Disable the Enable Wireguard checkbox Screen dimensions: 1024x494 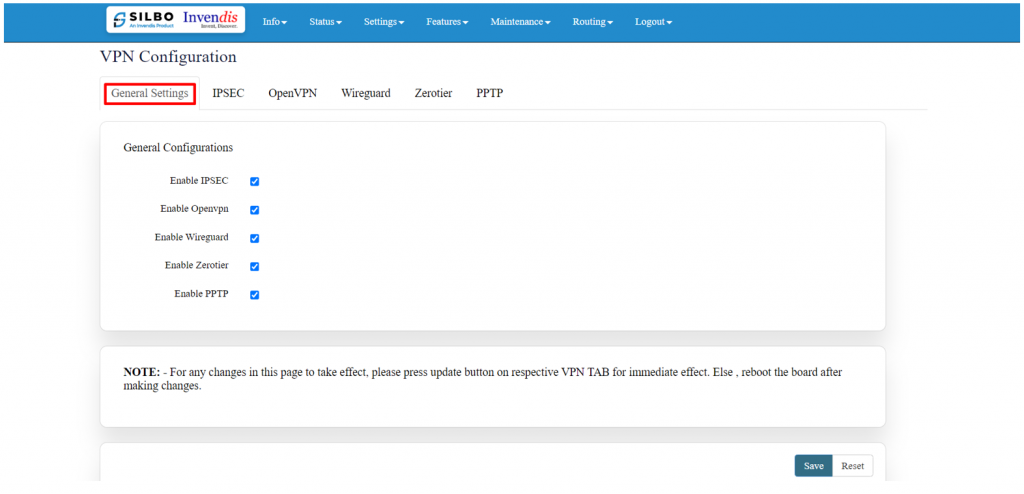tap(255, 238)
